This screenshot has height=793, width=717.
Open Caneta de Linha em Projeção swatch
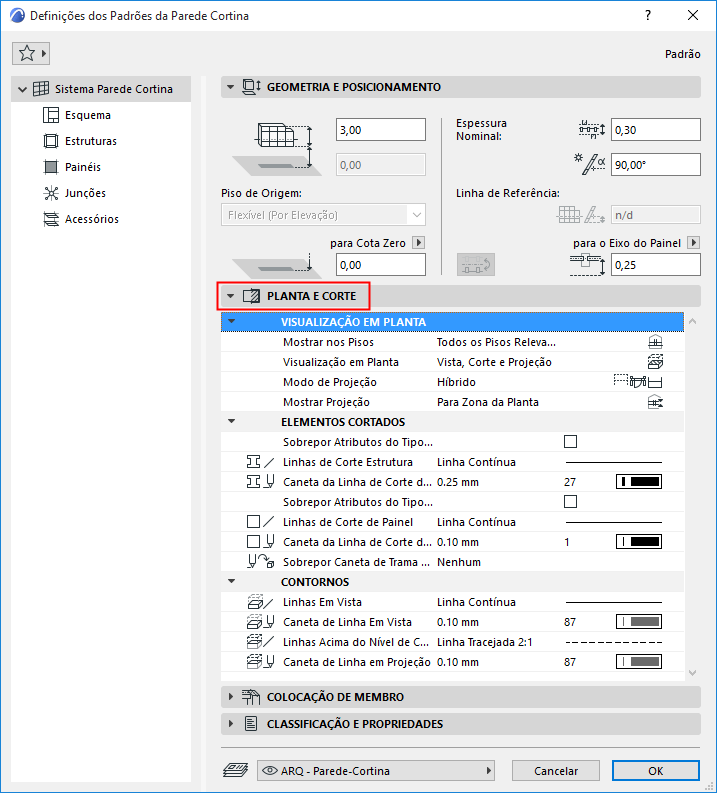(x=639, y=662)
